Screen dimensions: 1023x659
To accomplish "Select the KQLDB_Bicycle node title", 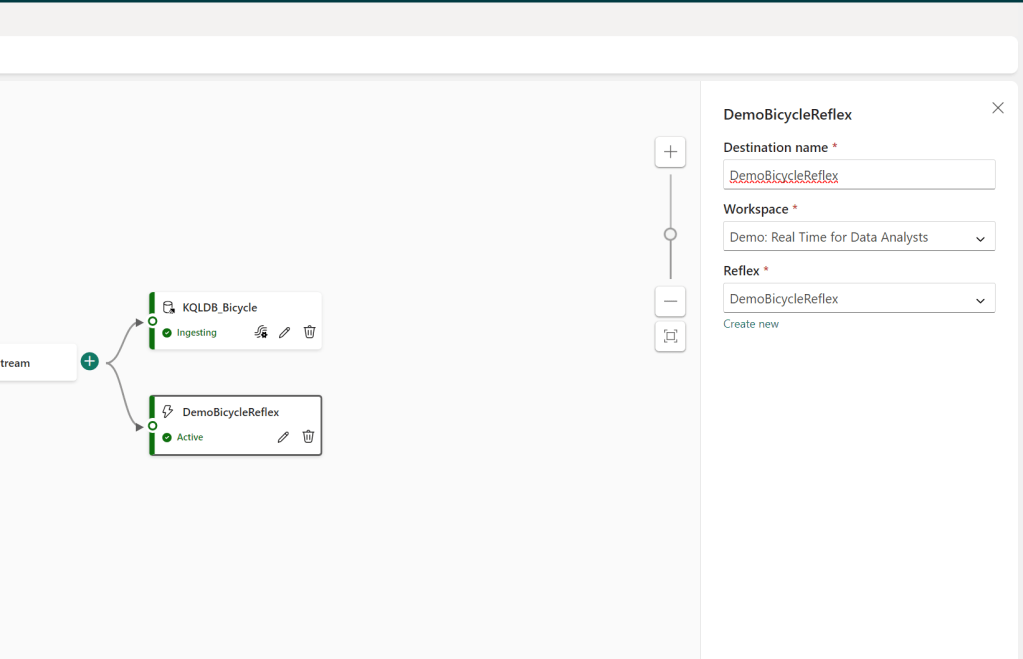I will [219, 308].
